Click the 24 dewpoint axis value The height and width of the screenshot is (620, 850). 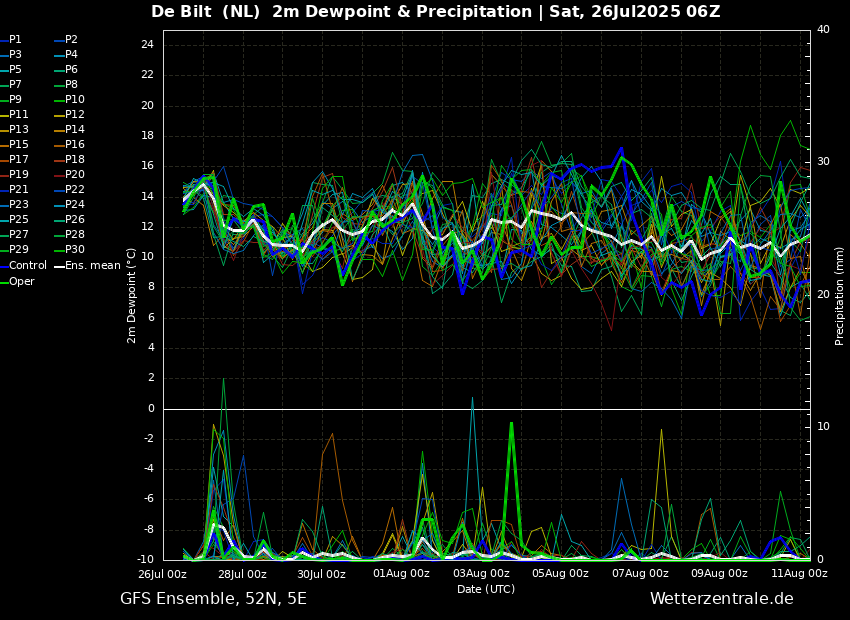point(147,44)
